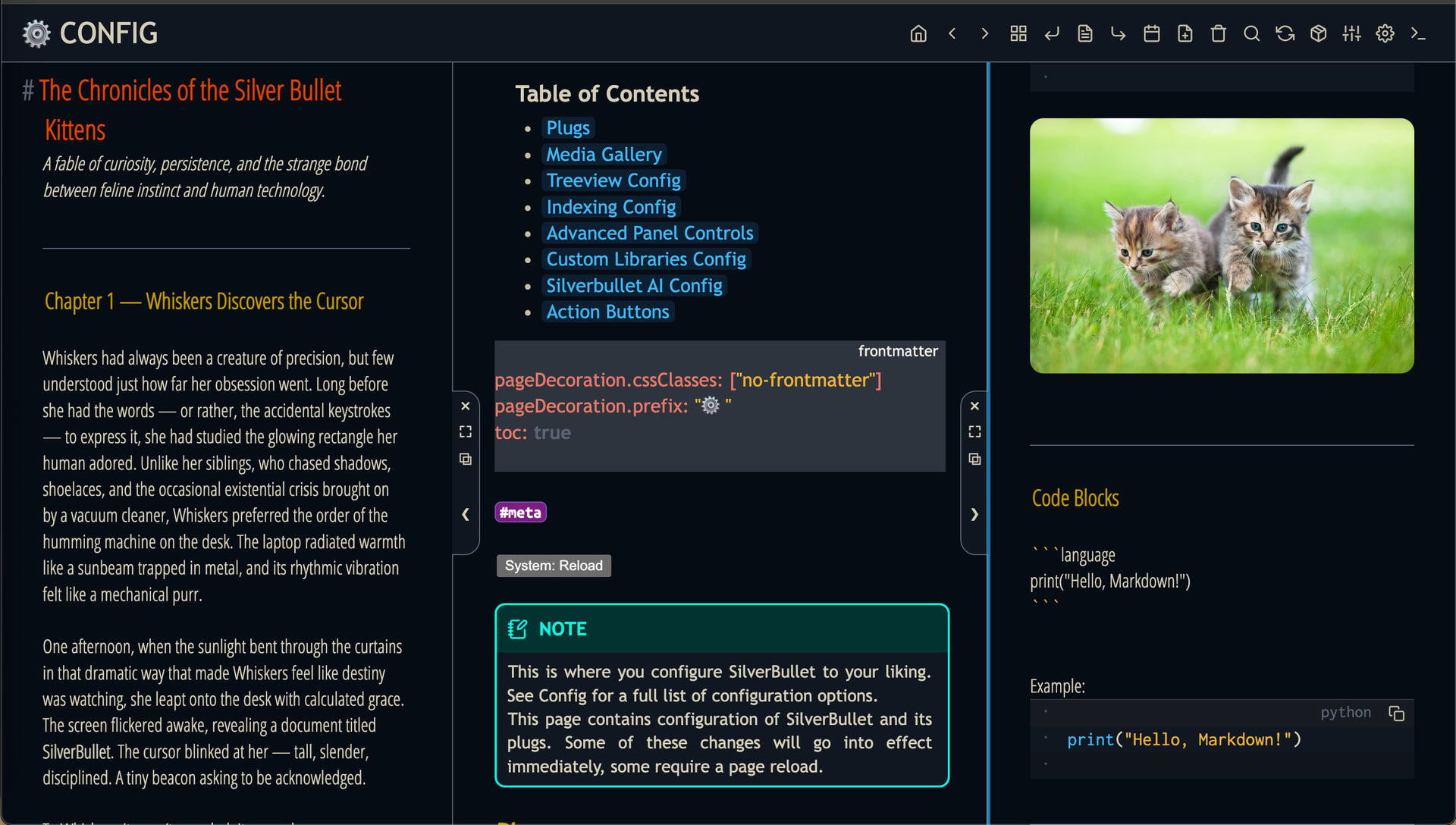Go forward with right chevron in toolbar

985,33
